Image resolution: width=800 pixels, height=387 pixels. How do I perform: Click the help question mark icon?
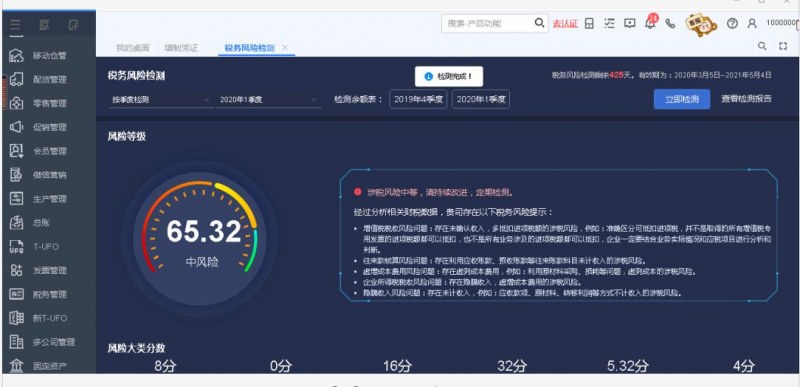[x=732, y=23]
